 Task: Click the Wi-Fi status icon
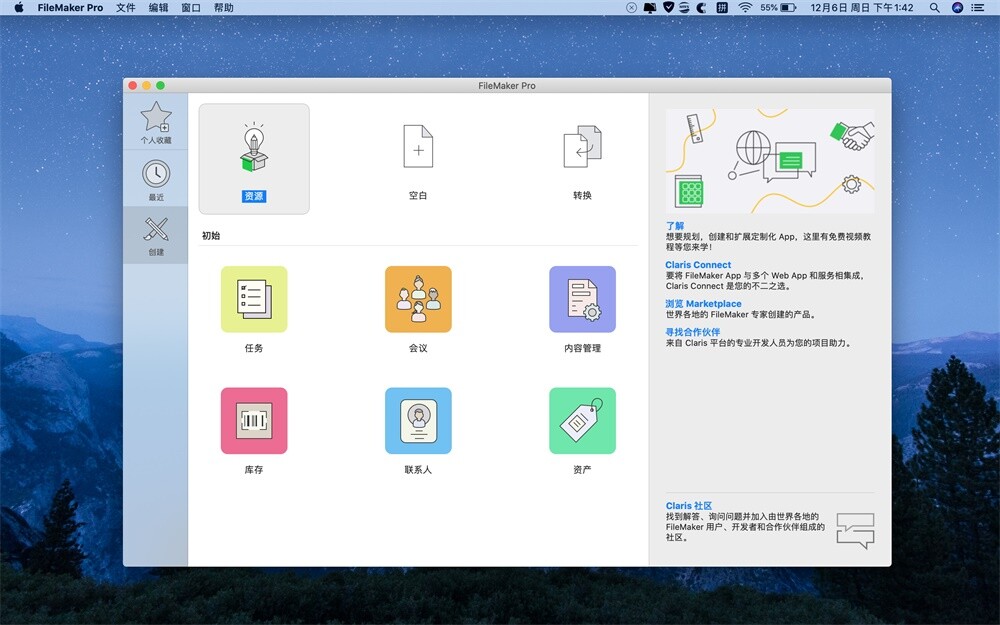click(x=745, y=8)
